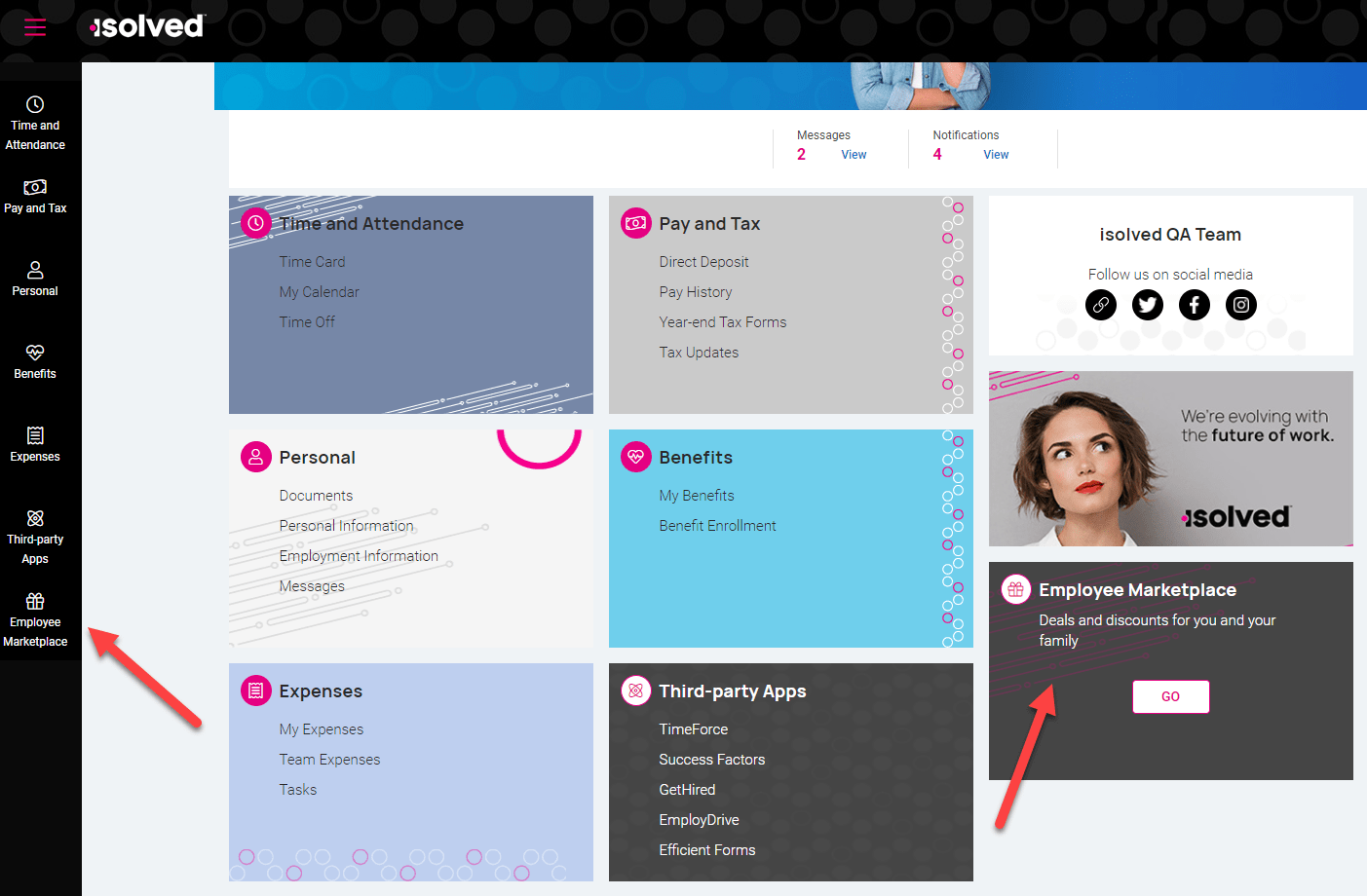Open Facebook social media icon

(1195, 305)
